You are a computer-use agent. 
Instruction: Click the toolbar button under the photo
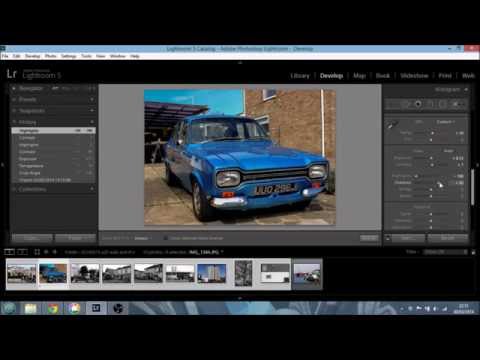click(x=369, y=238)
